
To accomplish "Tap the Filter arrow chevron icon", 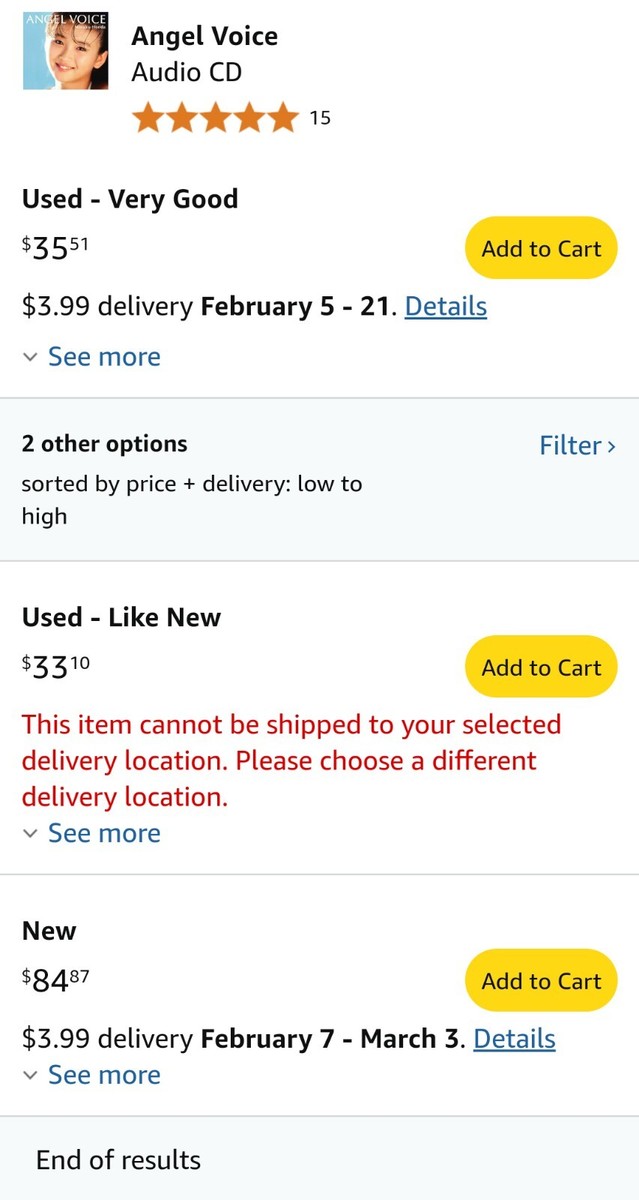I will tap(611, 446).
